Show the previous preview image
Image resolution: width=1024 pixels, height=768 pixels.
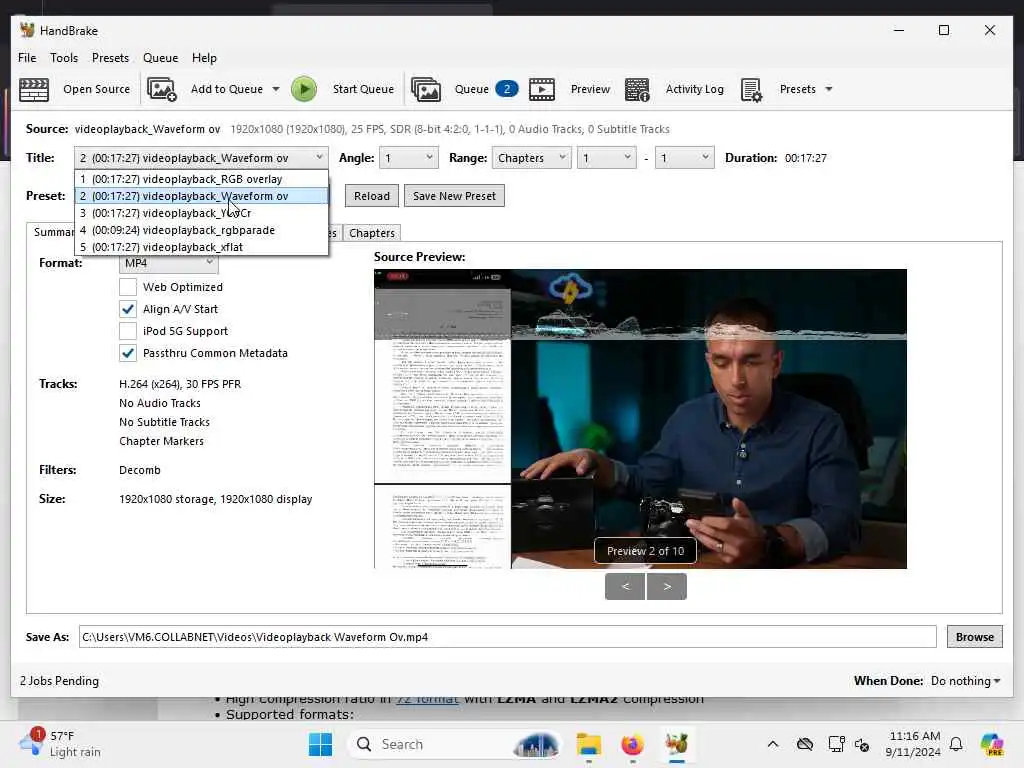click(x=625, y=586)
